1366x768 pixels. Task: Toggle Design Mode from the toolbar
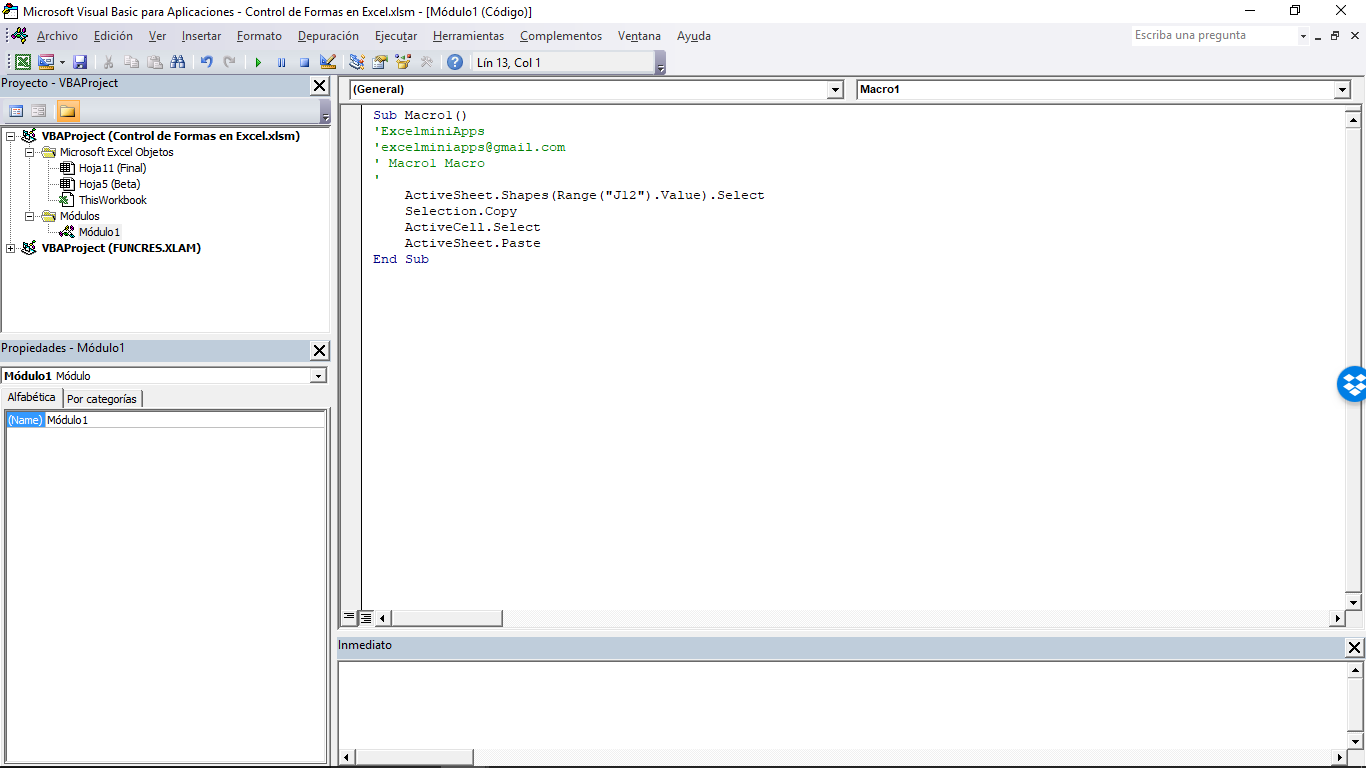point(327,61)
